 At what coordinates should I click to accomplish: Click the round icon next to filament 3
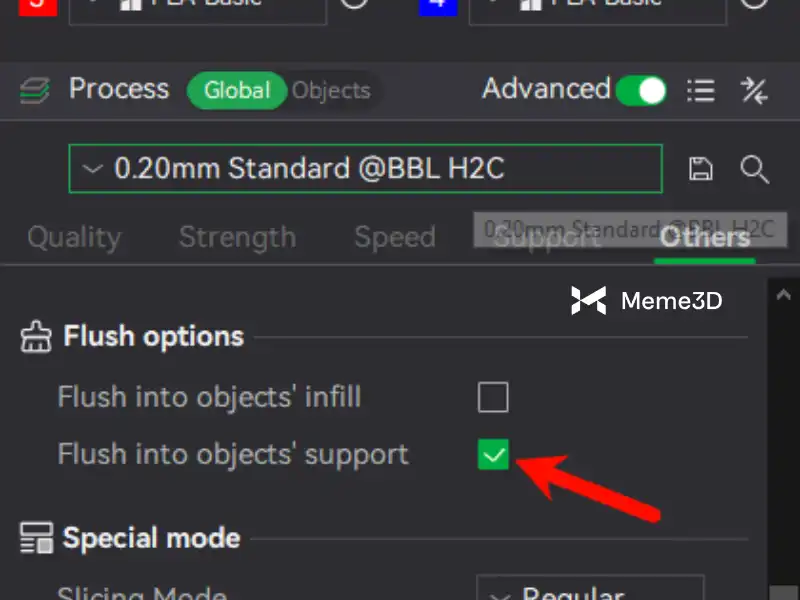pos(354,4)
